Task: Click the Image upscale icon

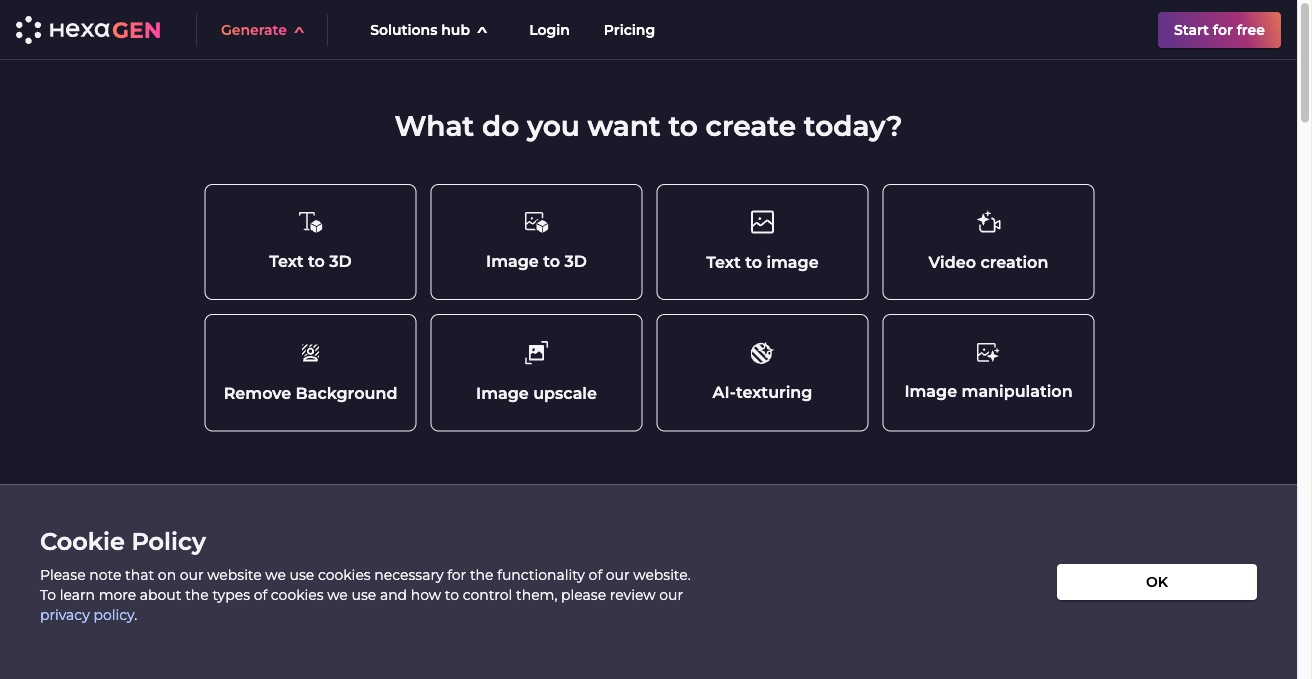Action: (x=536, y=353)
